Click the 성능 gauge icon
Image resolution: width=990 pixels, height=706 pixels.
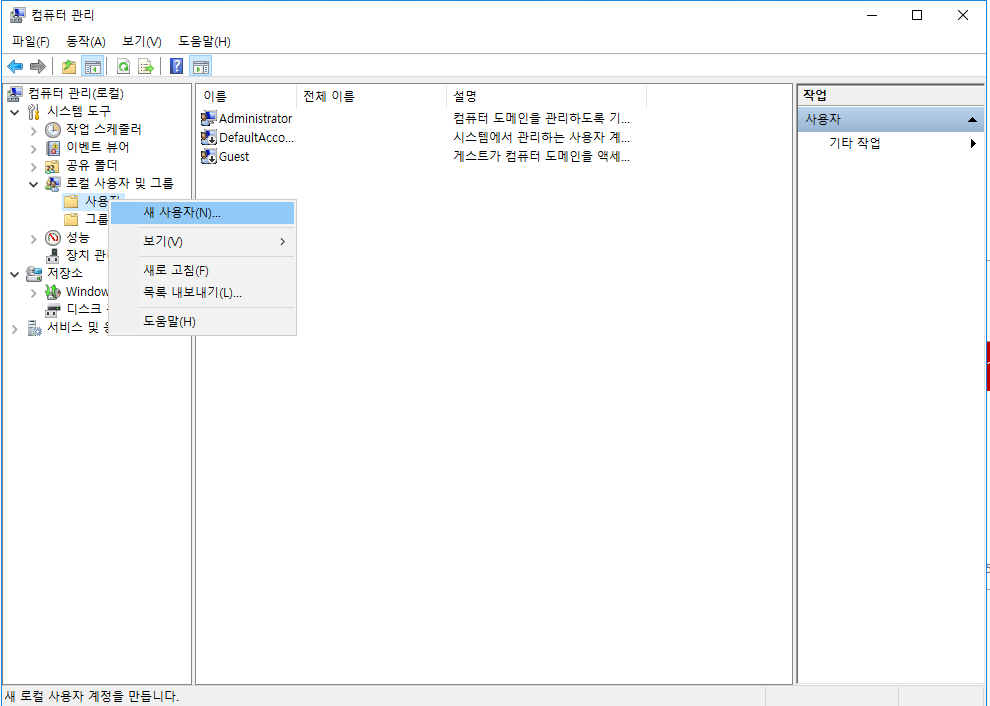53,238
